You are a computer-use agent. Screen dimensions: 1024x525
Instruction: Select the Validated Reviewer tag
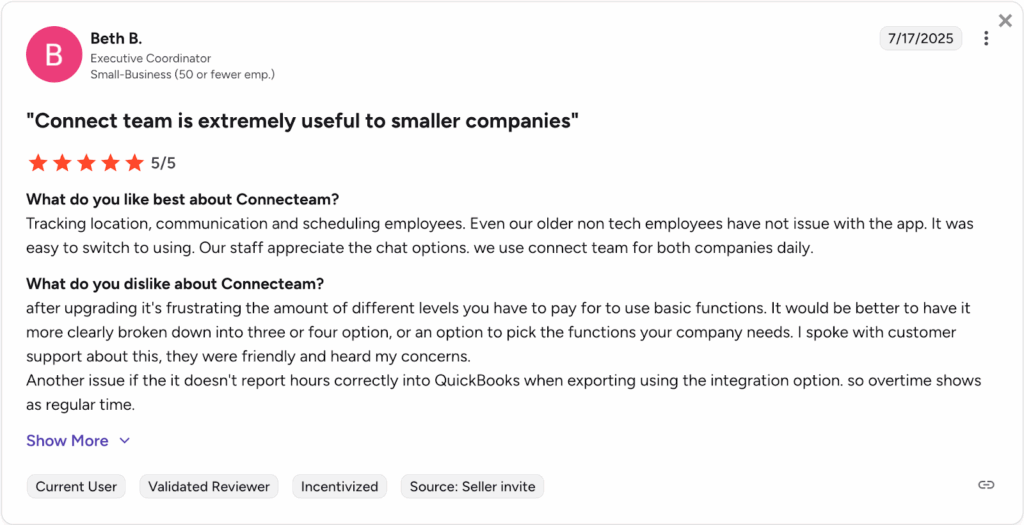coord(209,487)
